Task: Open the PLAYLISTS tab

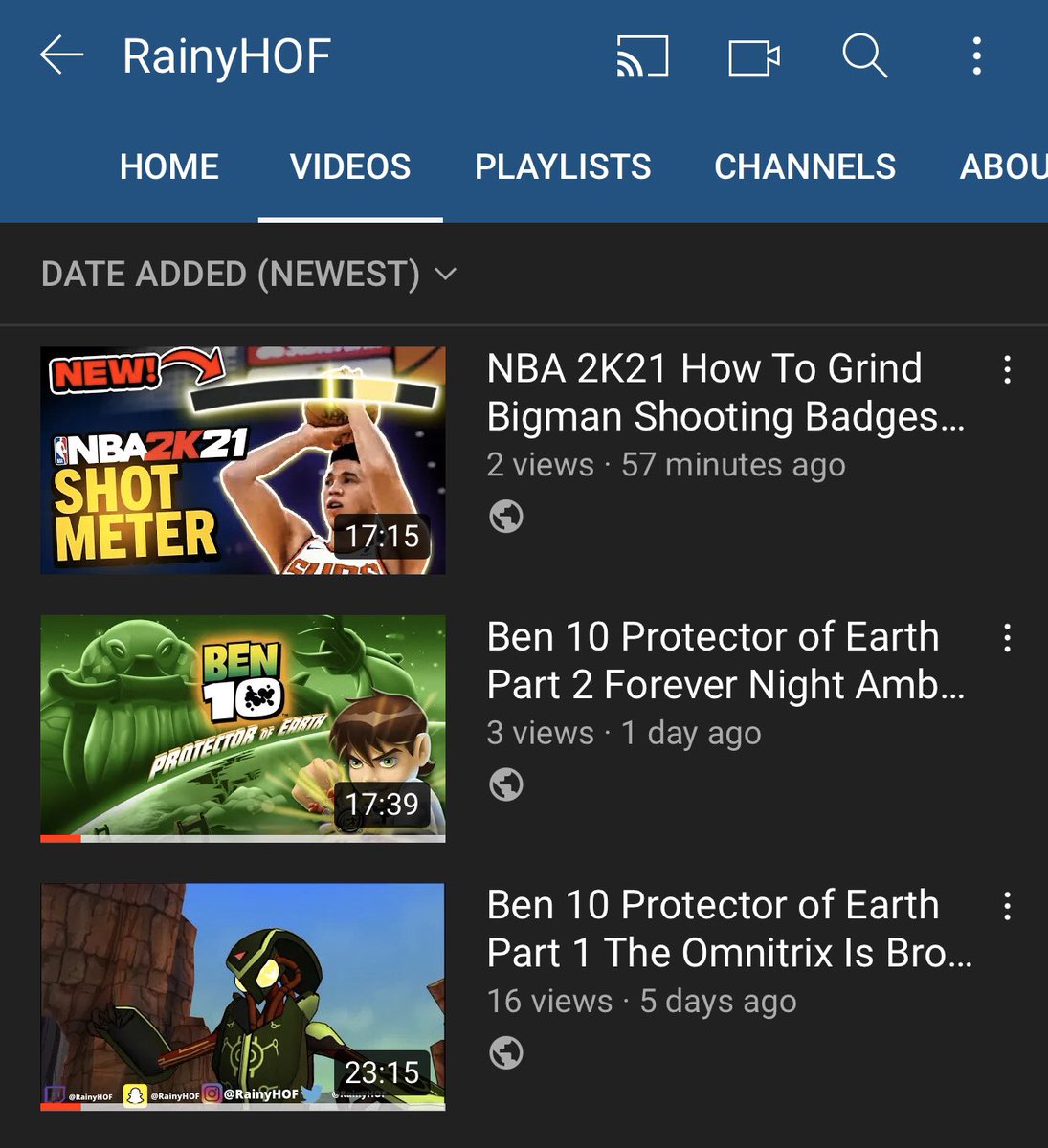Action: click(563, 167)
